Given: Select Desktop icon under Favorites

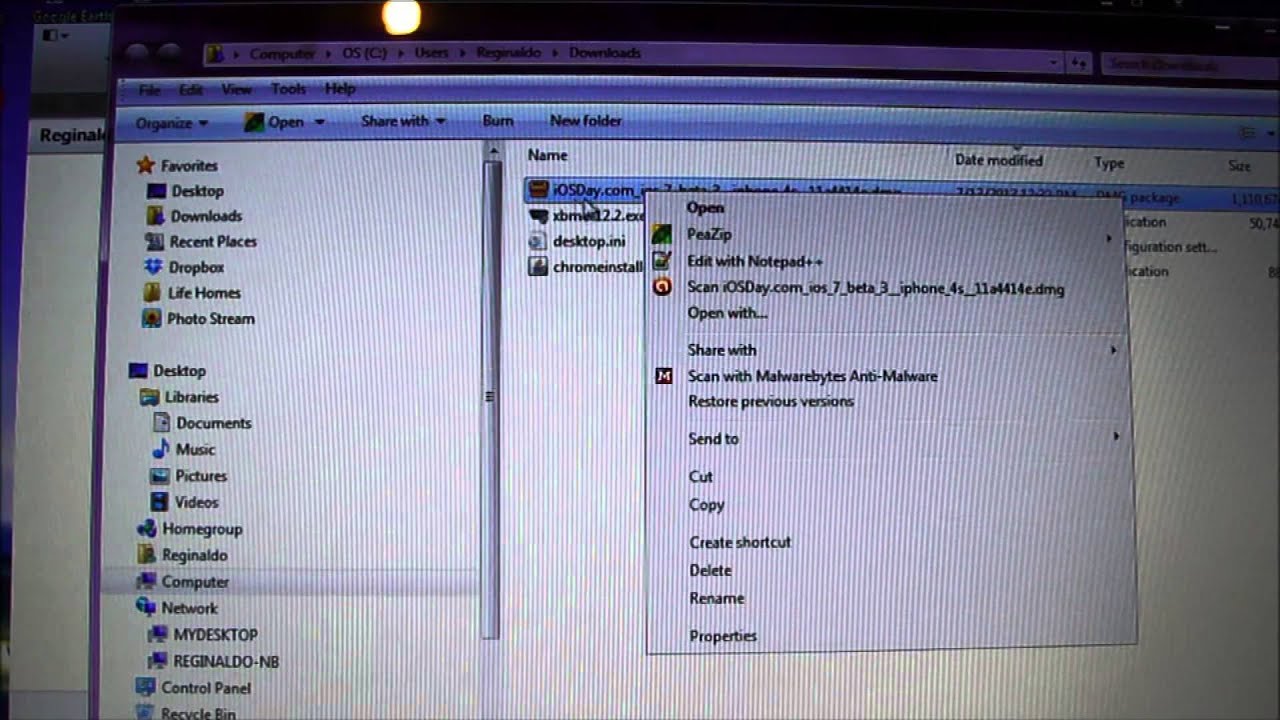Looking at the screenshot, I should point(156,191).
